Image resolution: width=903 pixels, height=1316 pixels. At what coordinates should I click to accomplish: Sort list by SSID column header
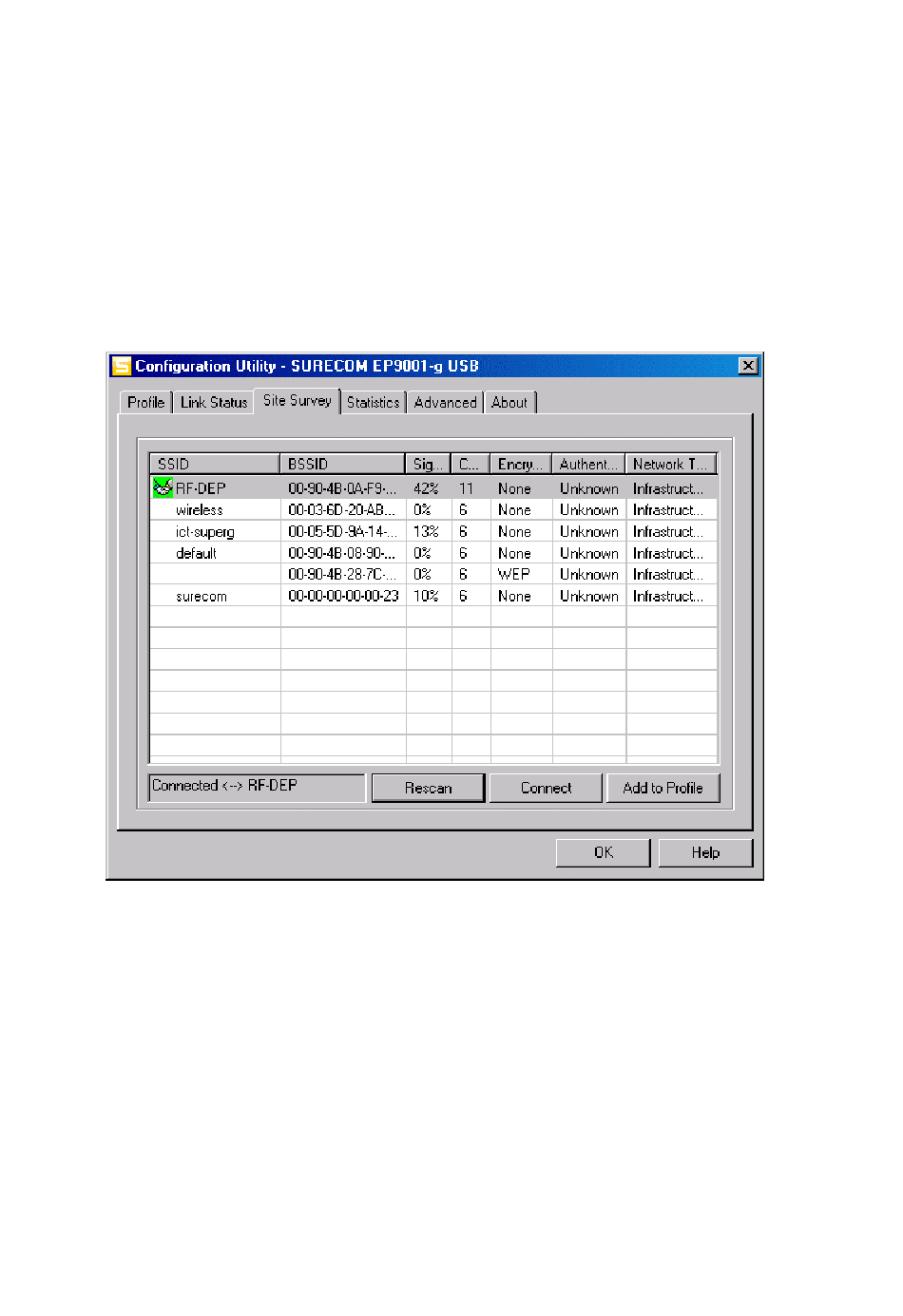[214, 465]
